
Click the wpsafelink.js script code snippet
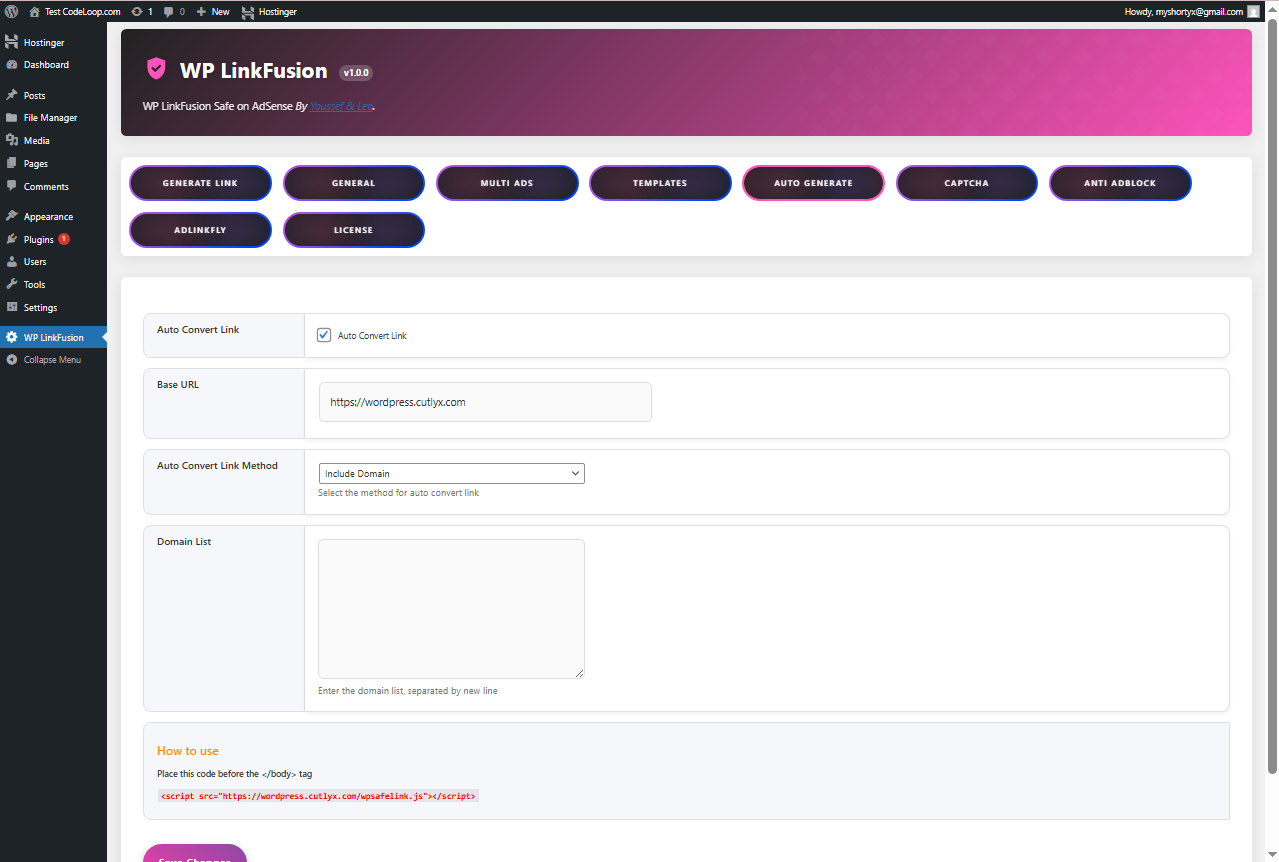pos(318,796)
